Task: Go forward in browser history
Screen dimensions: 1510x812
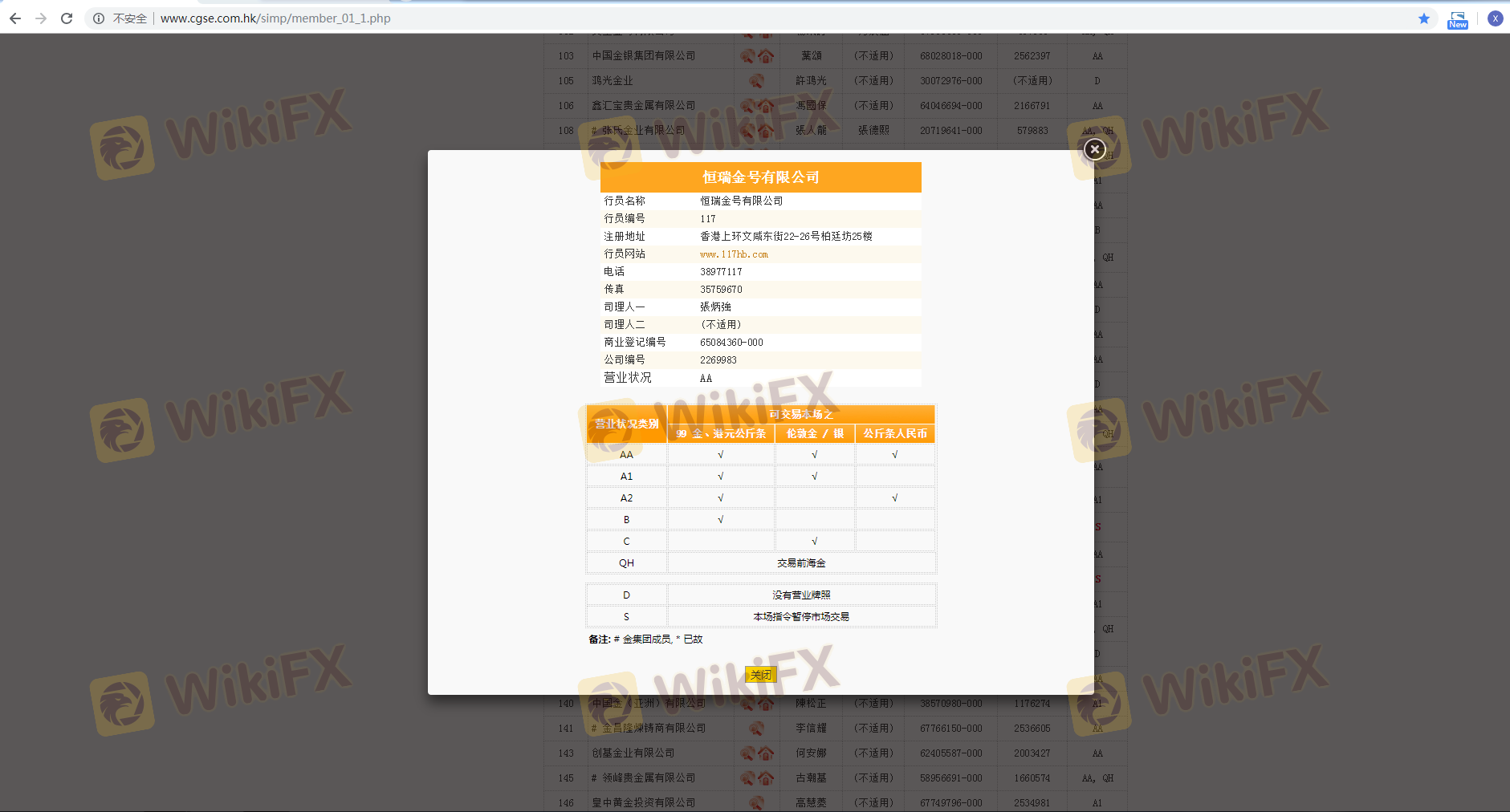Action: point(41,18)
